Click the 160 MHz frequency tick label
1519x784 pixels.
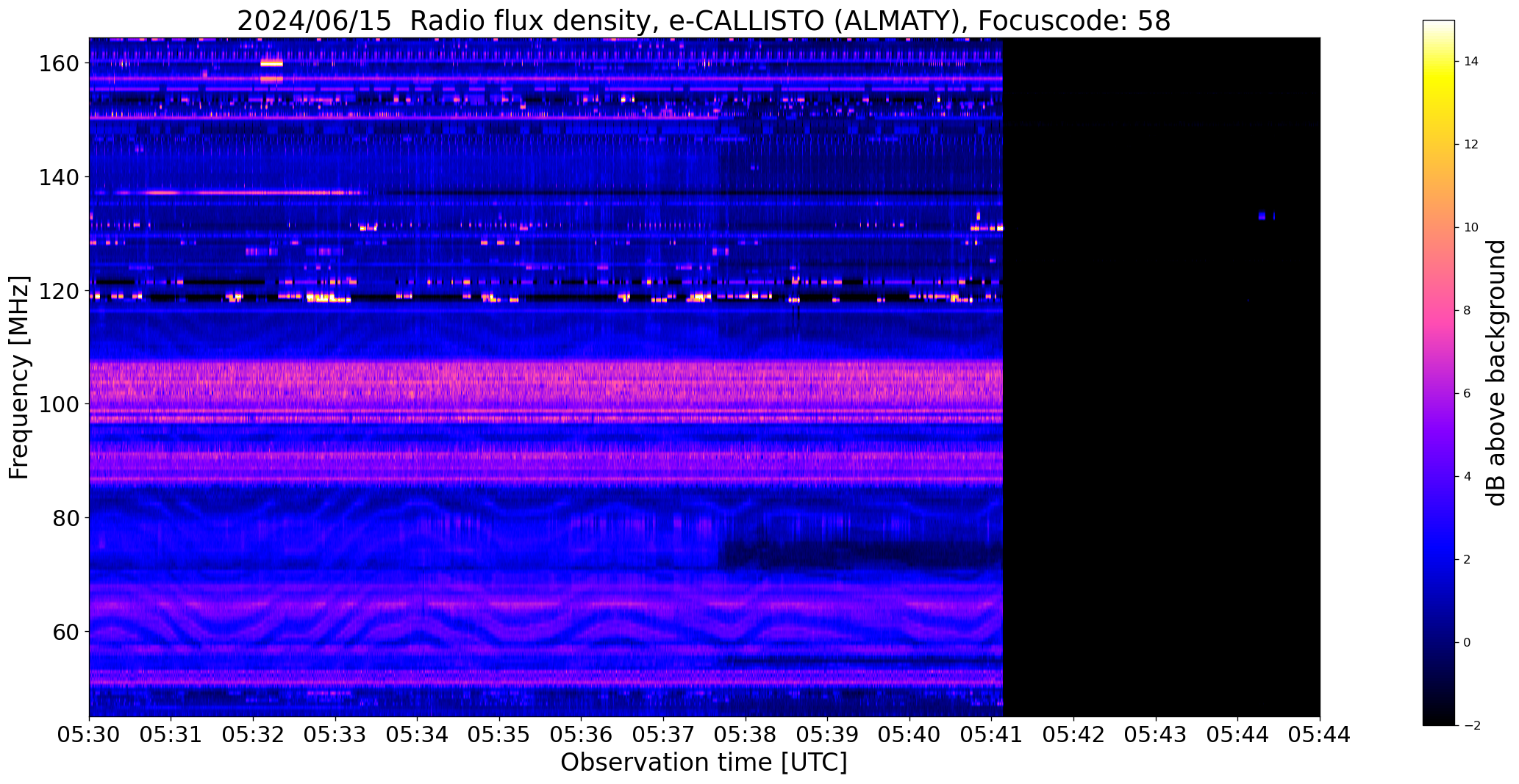click(58, 64)
